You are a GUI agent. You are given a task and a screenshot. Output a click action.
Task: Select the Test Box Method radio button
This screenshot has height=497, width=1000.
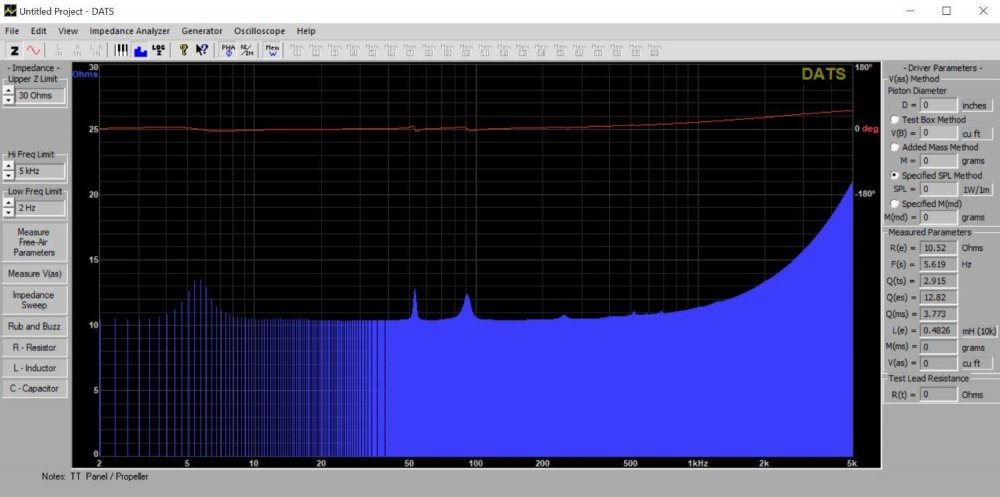coord(894,119)
